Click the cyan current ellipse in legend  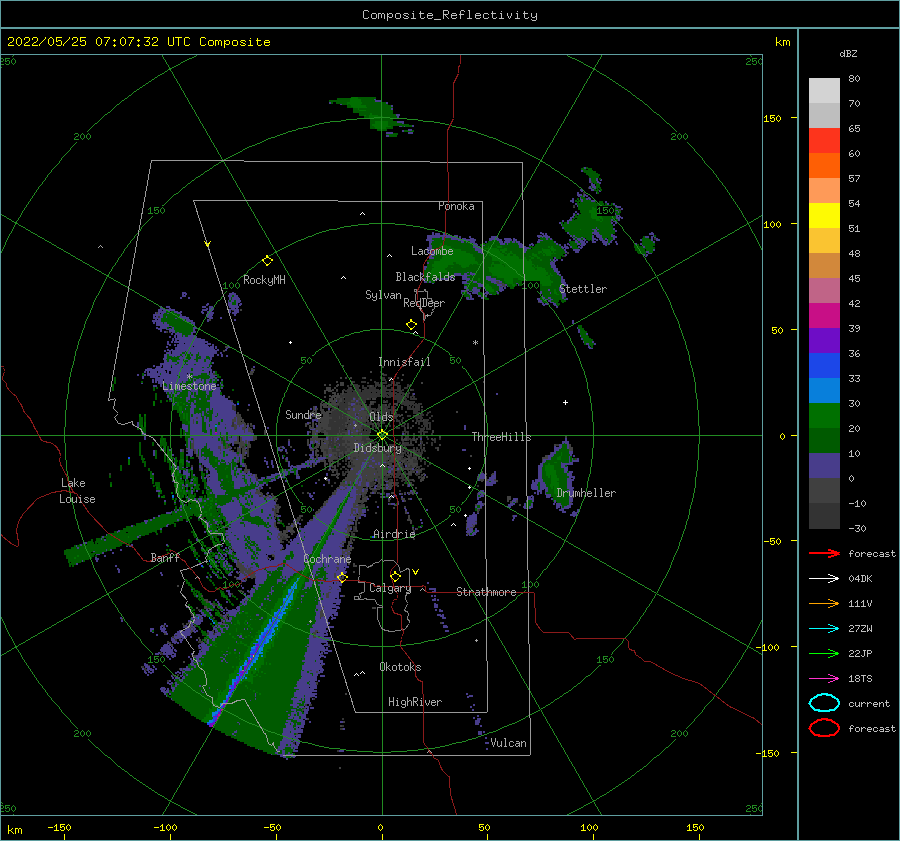pos(824,703)
